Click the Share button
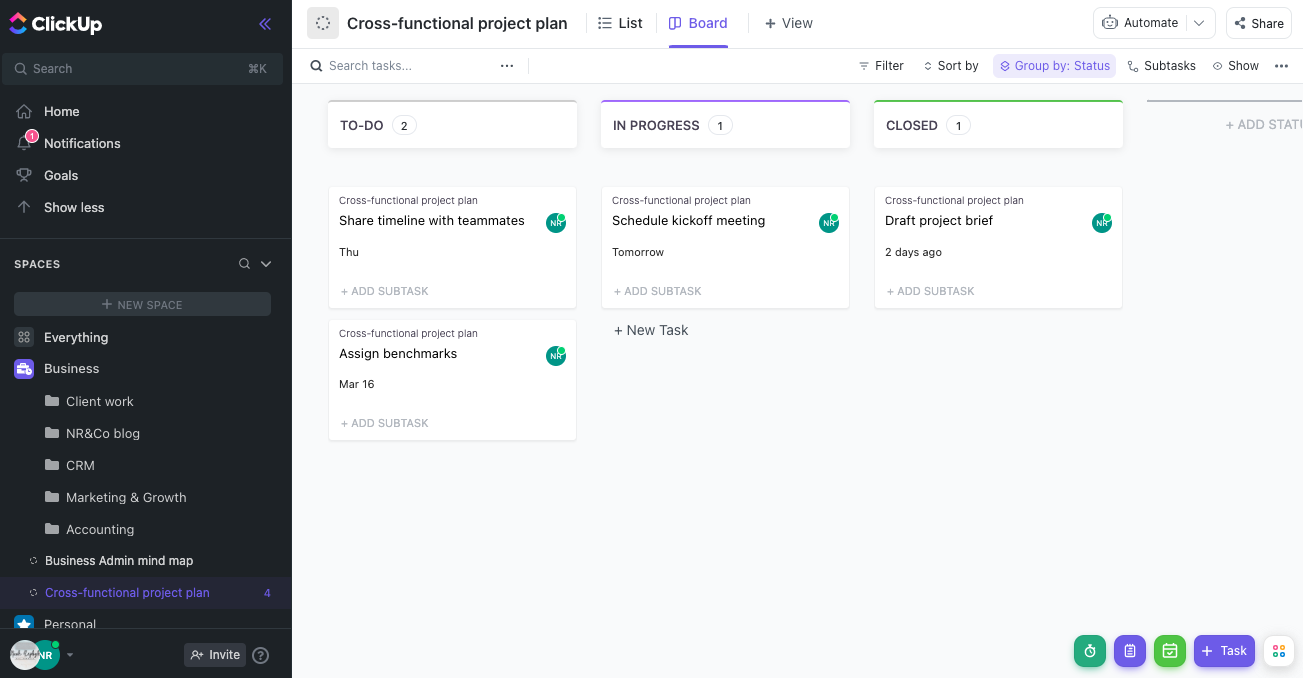Image resolution: width=1303 pixels, height=678 pixels. tap(1258, 23)
